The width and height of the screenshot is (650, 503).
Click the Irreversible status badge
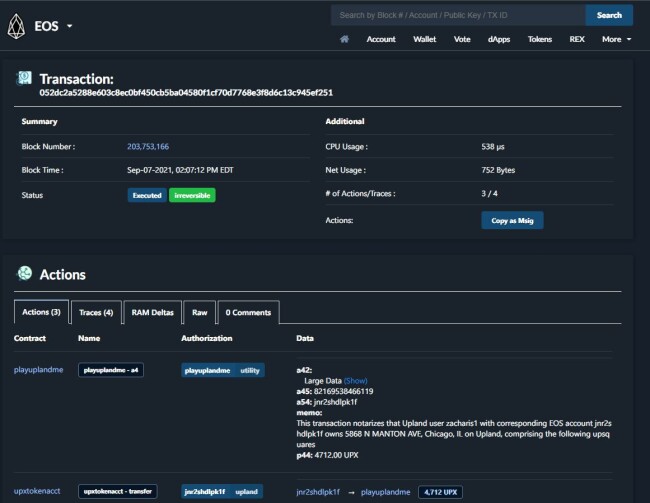point(192,195)
